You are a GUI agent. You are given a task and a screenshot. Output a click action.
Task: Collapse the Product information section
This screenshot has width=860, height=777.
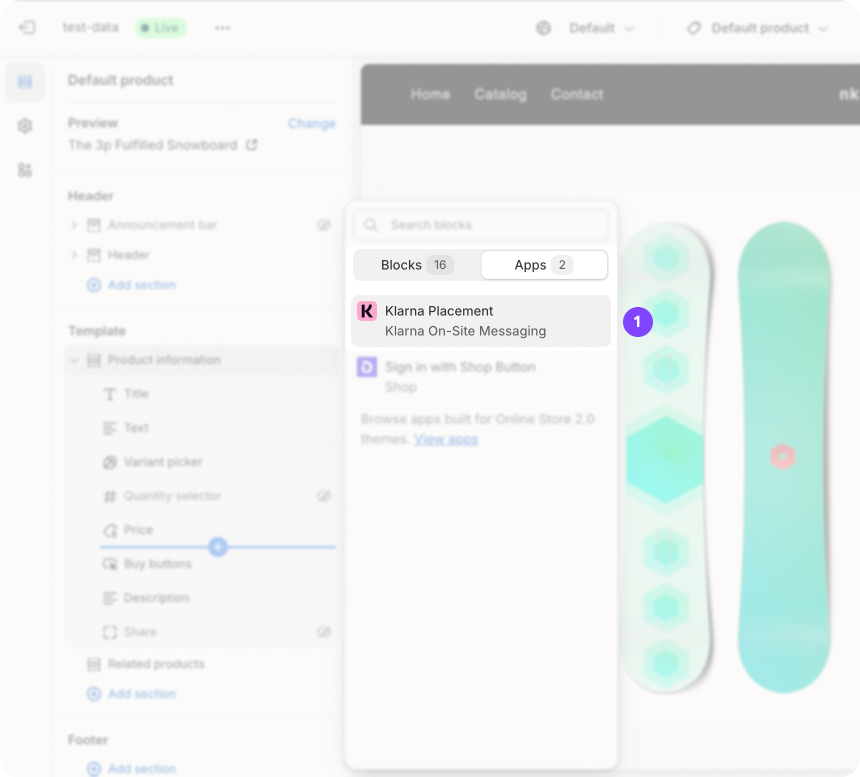click(74, 360)
